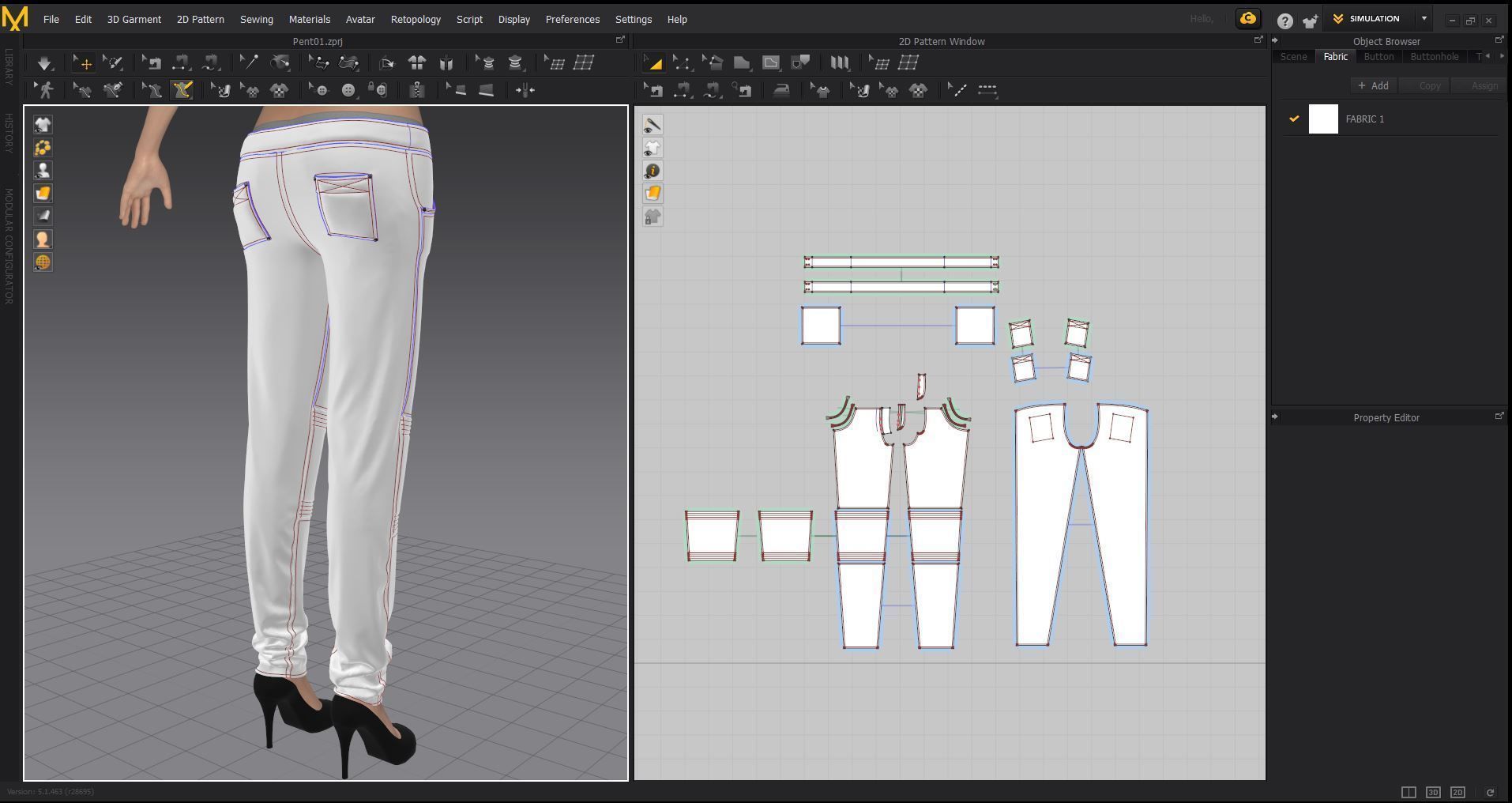
Task: Toggle 2D pattern shirt visibility icon
Action: tap(653, 148)
